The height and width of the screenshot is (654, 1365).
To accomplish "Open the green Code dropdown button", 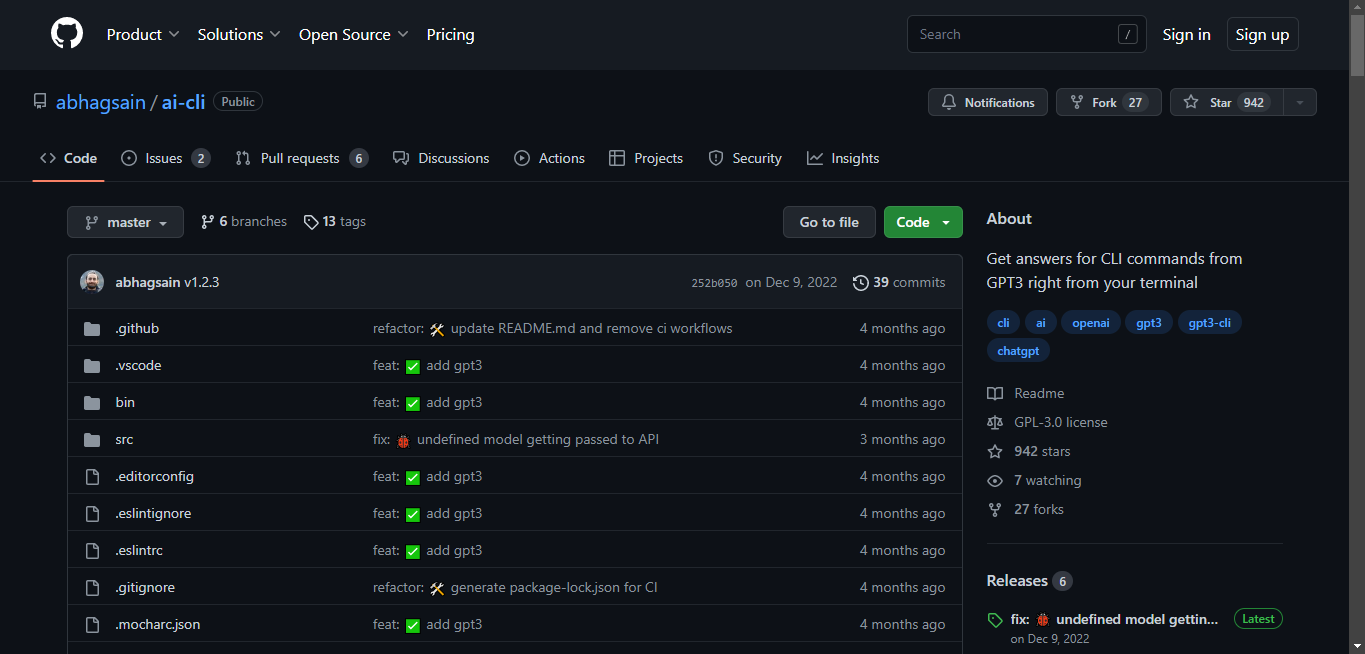I will click(923, 222).
